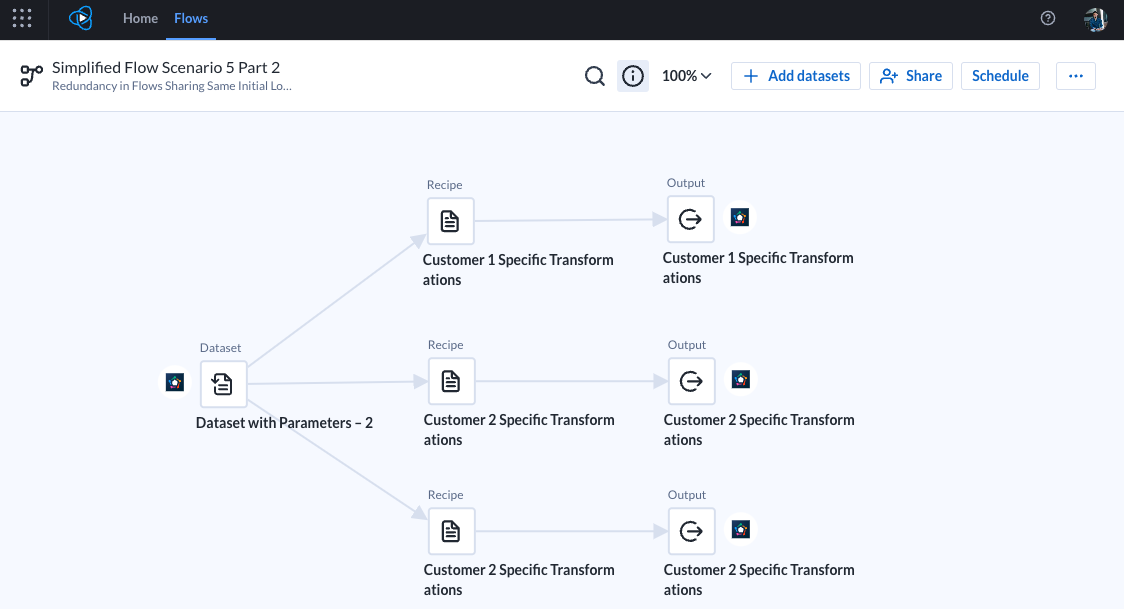Toggle the badge beside the middle Customer 2 output
The image size is (1124, 609).
pyautogui.click(x=740, y=379)
